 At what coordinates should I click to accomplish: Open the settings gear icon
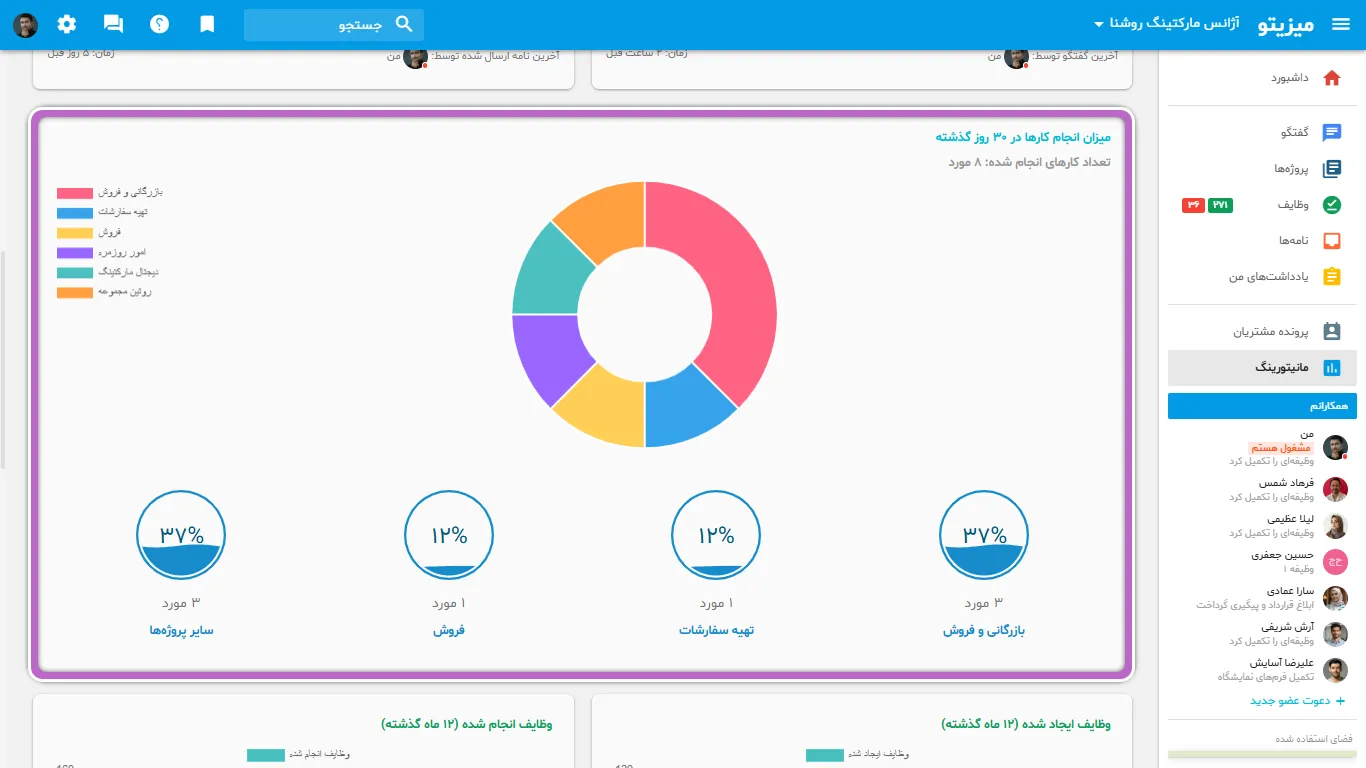coord(67,24)
